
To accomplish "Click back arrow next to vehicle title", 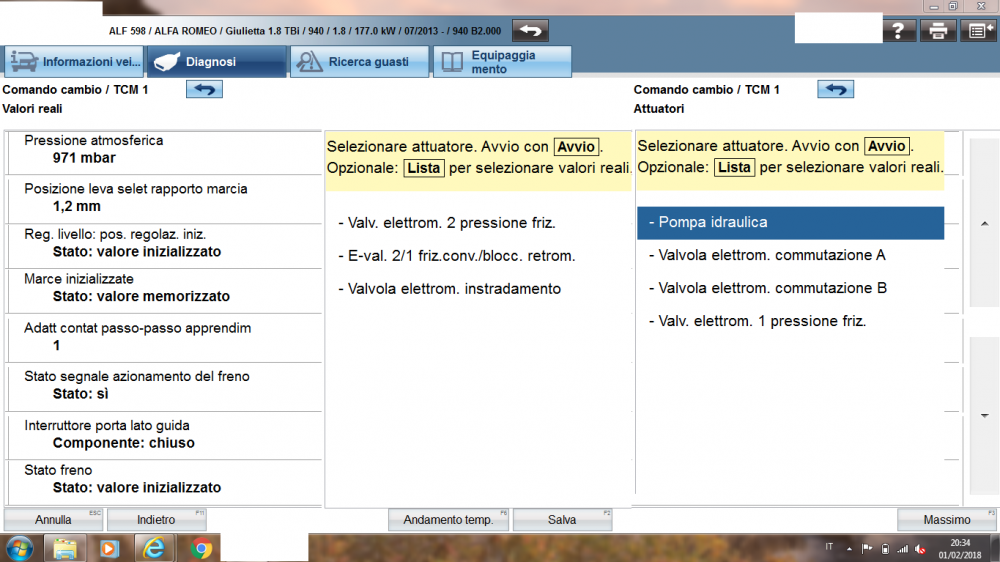I will pyautogui.click(x=531, y=31).
